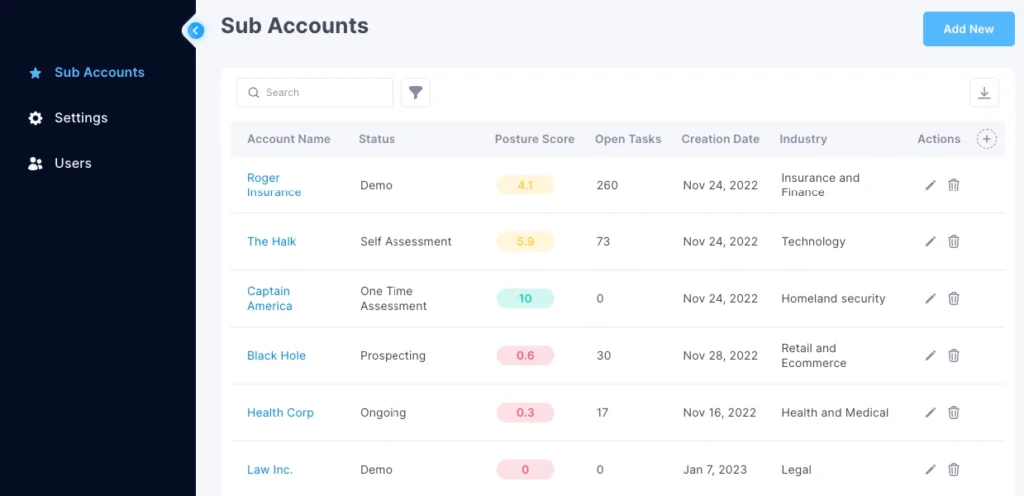Delete the Roger Insurance account
Image resolution: width=1024 pixels, height=496 pixels.
pos(954,185)
